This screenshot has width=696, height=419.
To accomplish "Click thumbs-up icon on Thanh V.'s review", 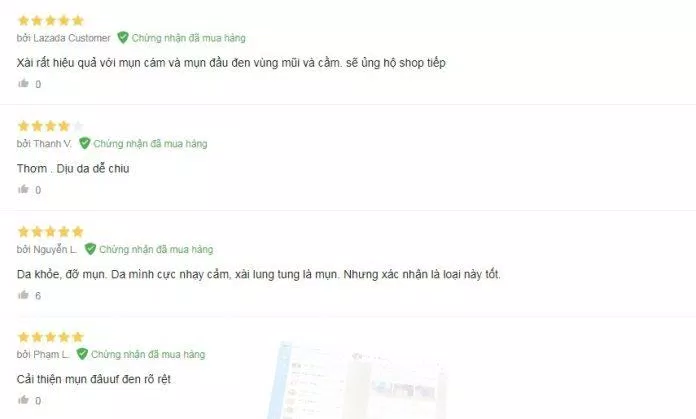I will pyautogui.click(x=24, y=189).
